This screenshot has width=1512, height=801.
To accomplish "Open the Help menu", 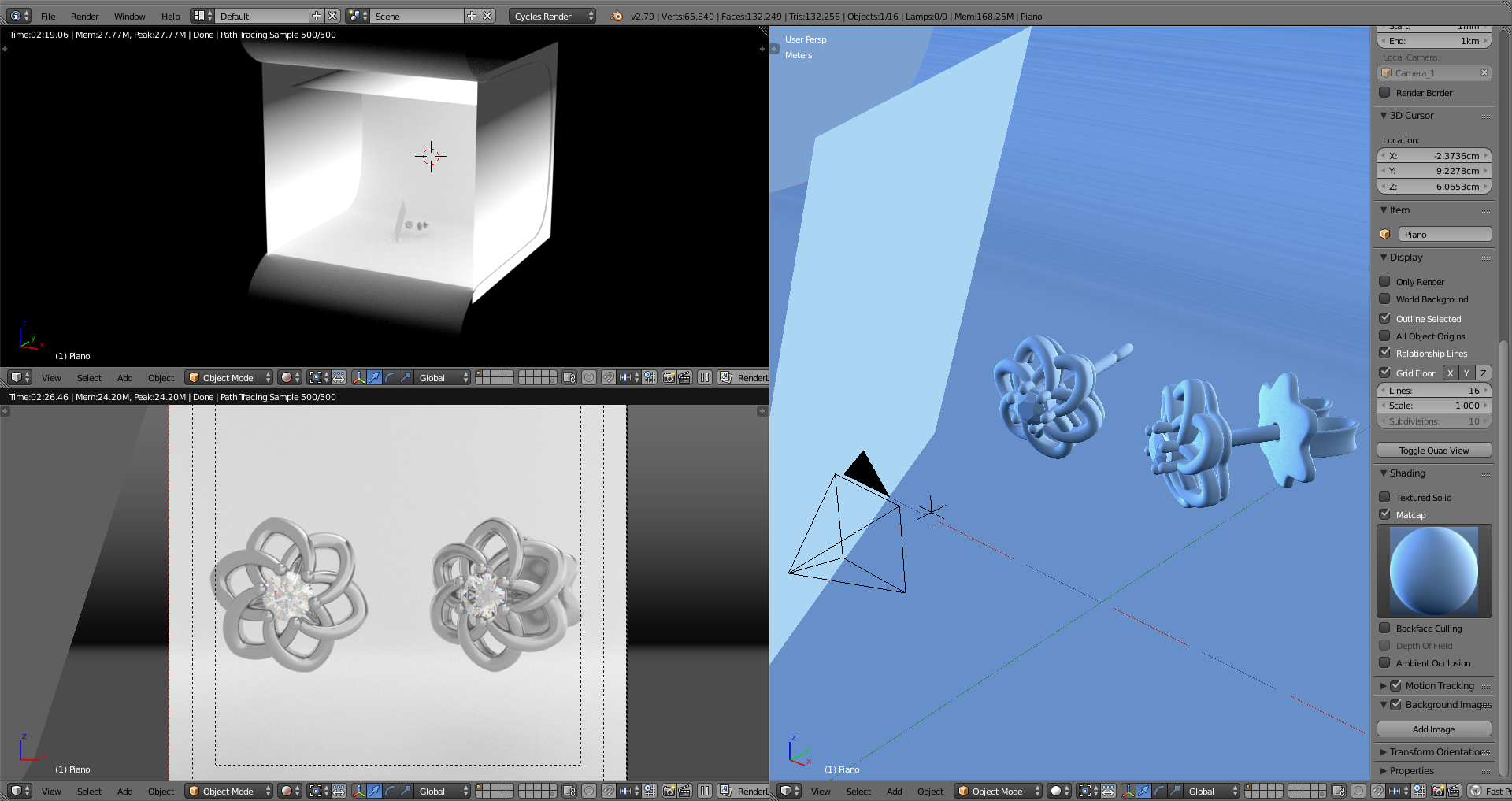I will click(170, 16).
